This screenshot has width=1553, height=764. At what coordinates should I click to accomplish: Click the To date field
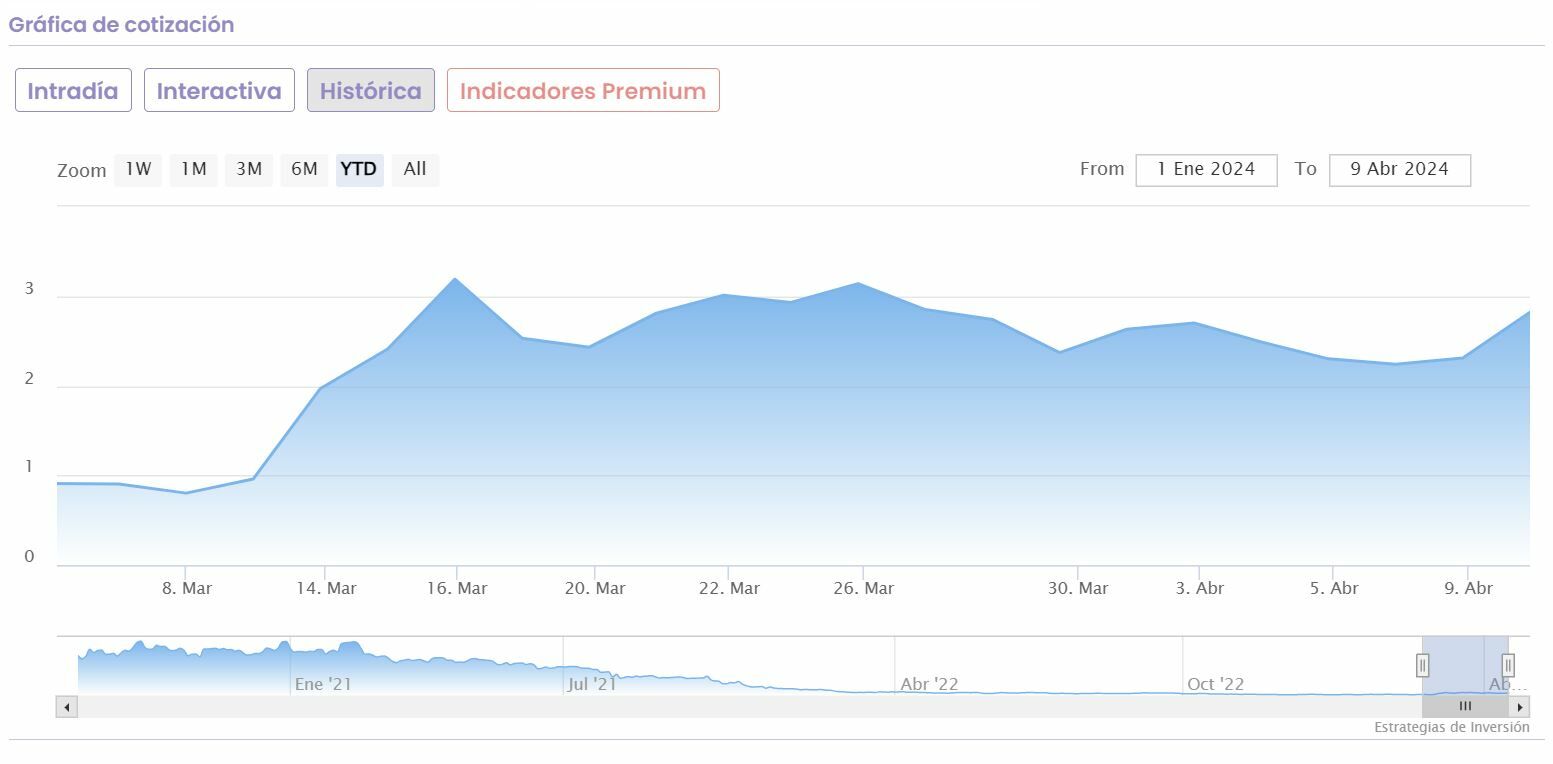coord(1399,170)
